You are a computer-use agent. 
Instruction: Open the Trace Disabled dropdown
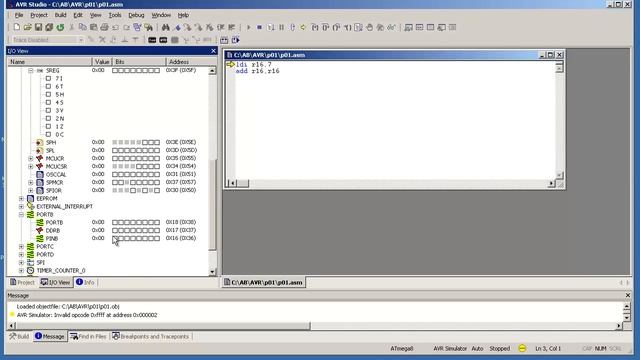(81, 40)
